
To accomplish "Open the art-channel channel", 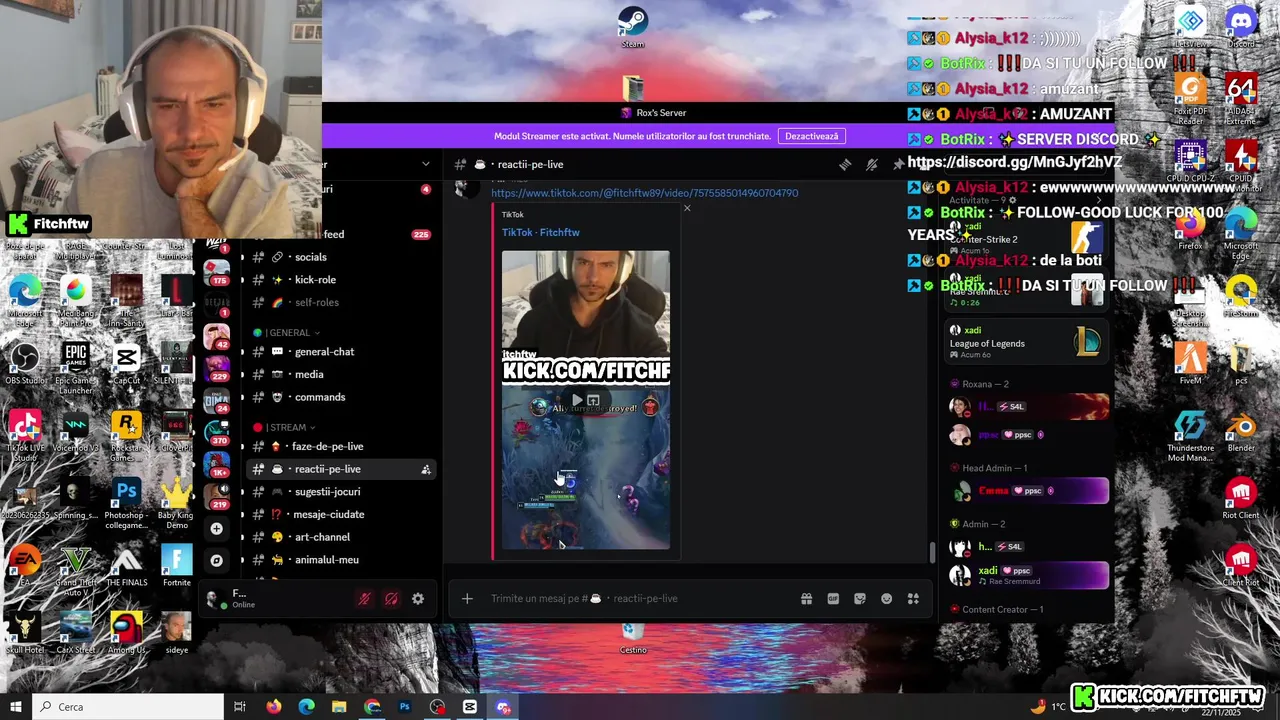I will point(340,537).
